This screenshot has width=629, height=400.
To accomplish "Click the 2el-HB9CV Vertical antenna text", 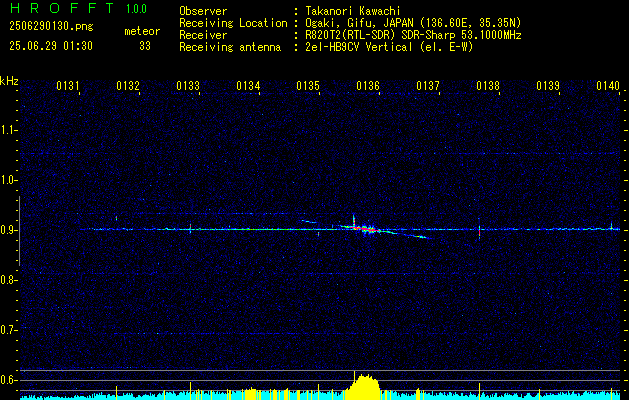I will [x=389, y=47].
